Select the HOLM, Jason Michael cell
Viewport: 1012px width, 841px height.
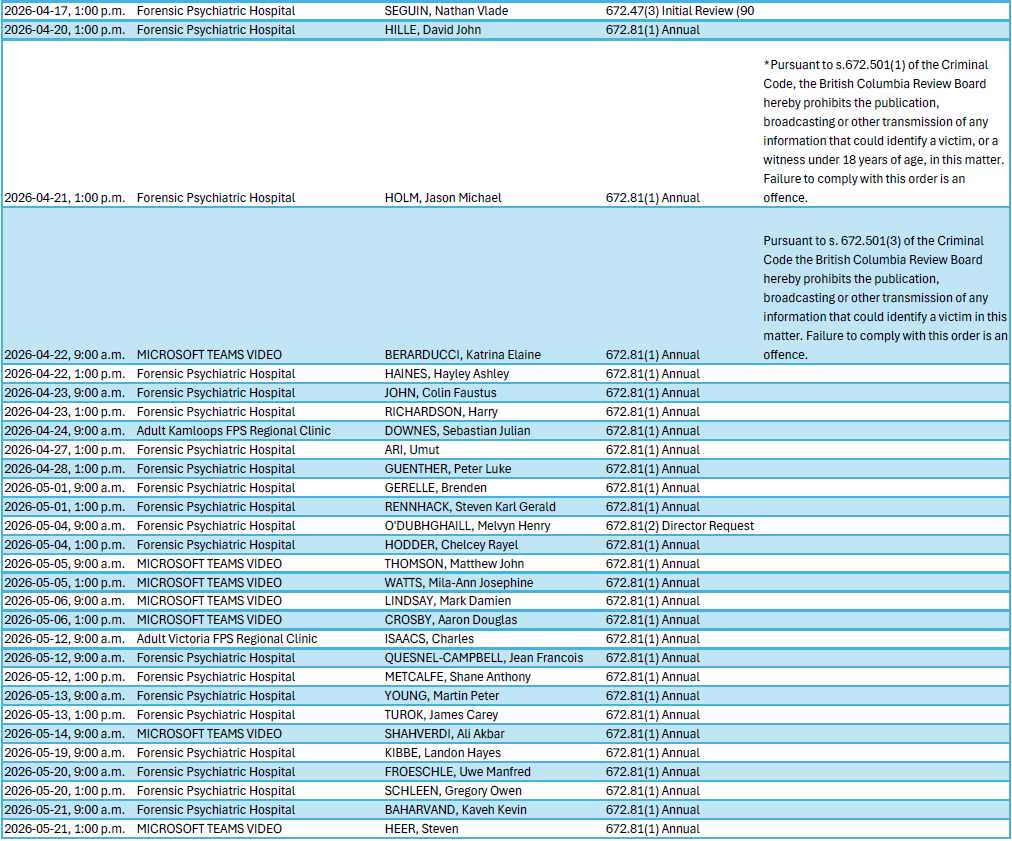tap(443, 198)
